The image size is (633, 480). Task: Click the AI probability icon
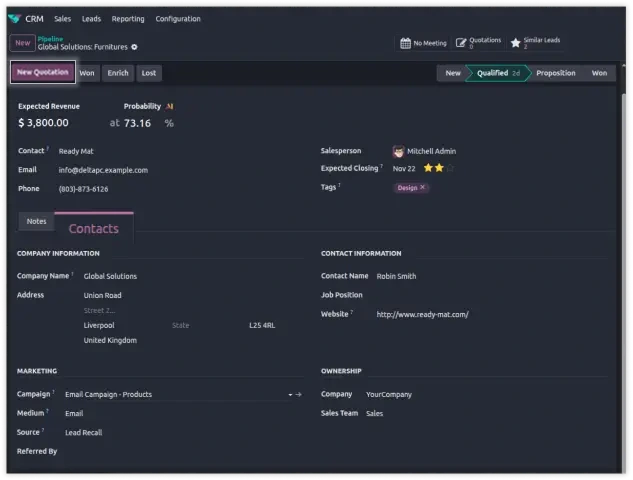point(170,106)
